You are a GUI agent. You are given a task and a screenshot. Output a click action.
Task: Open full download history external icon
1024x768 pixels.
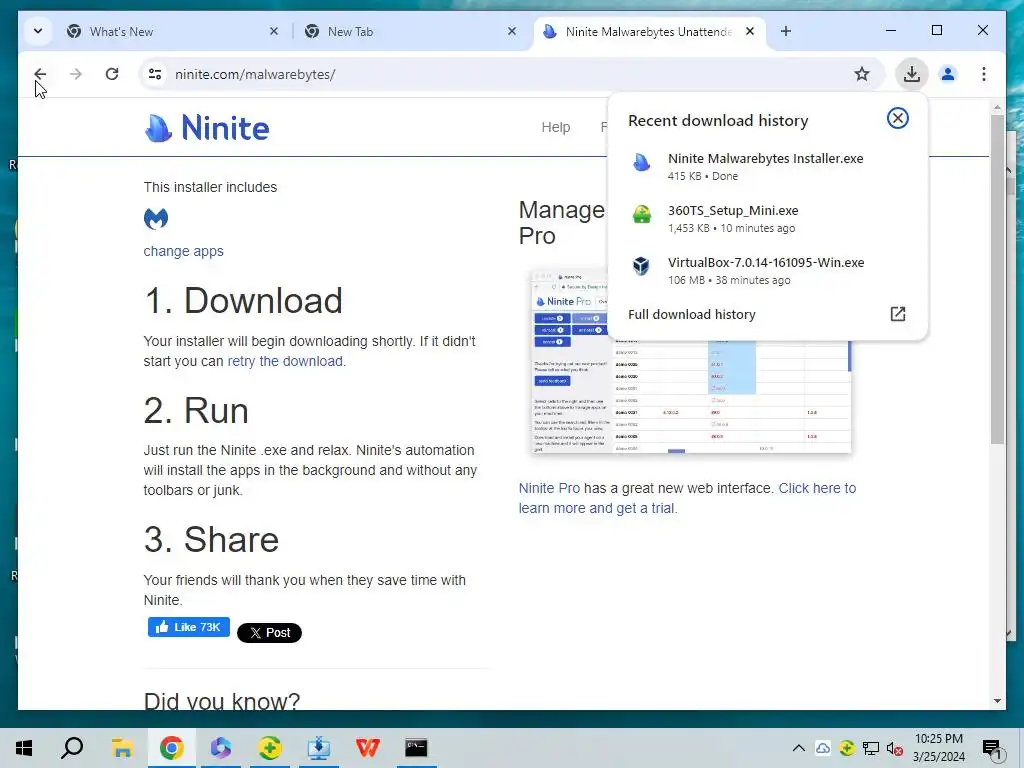click(x=897, y=314)
